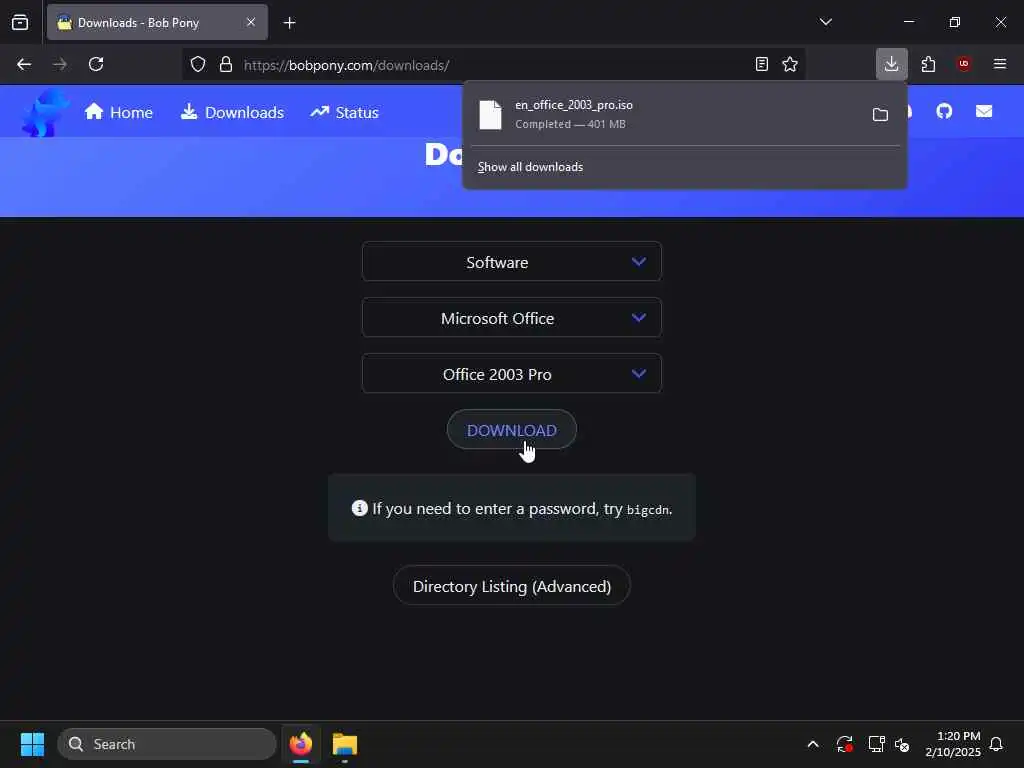Click Show all downloads
Viewport: 1024px width, 768px height.
pos(530,167)
